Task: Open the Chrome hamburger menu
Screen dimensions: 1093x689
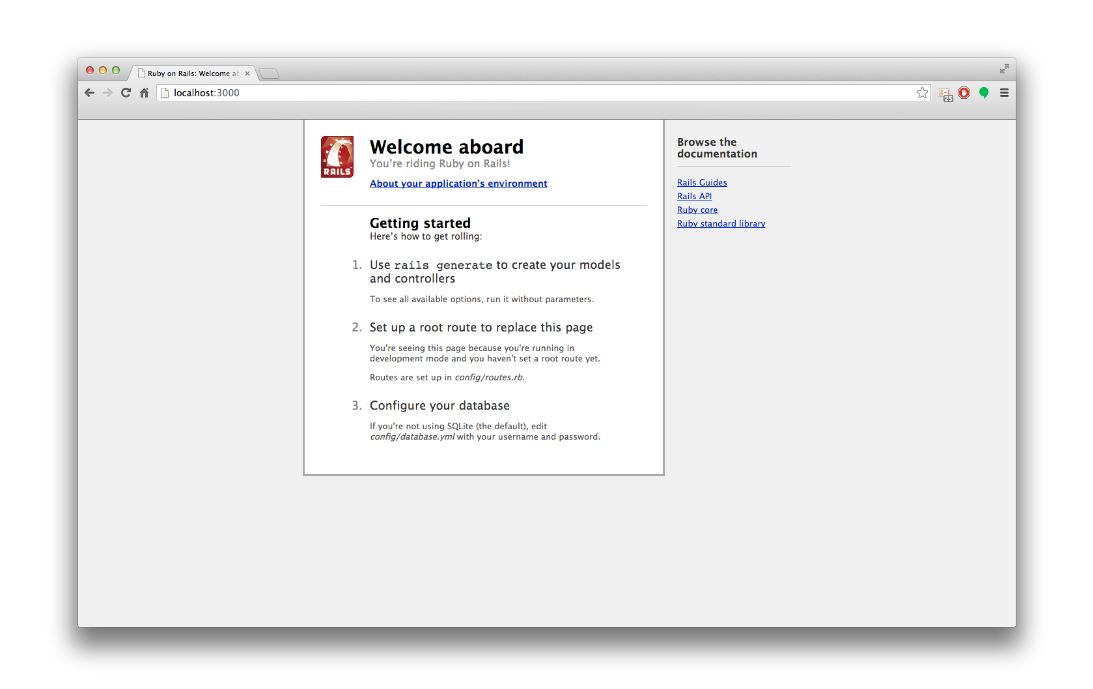Action: click(x=1004, y=93)
